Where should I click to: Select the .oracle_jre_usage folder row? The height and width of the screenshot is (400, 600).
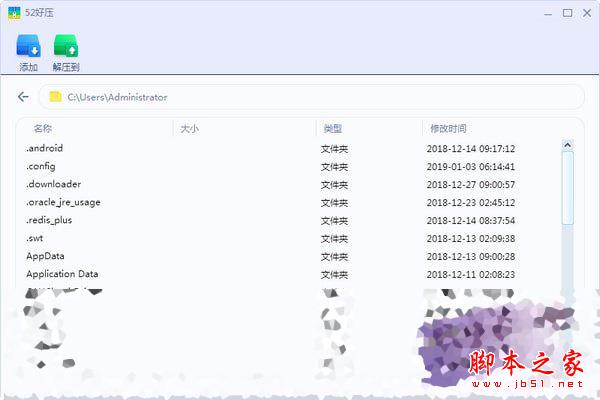[291, 202]
